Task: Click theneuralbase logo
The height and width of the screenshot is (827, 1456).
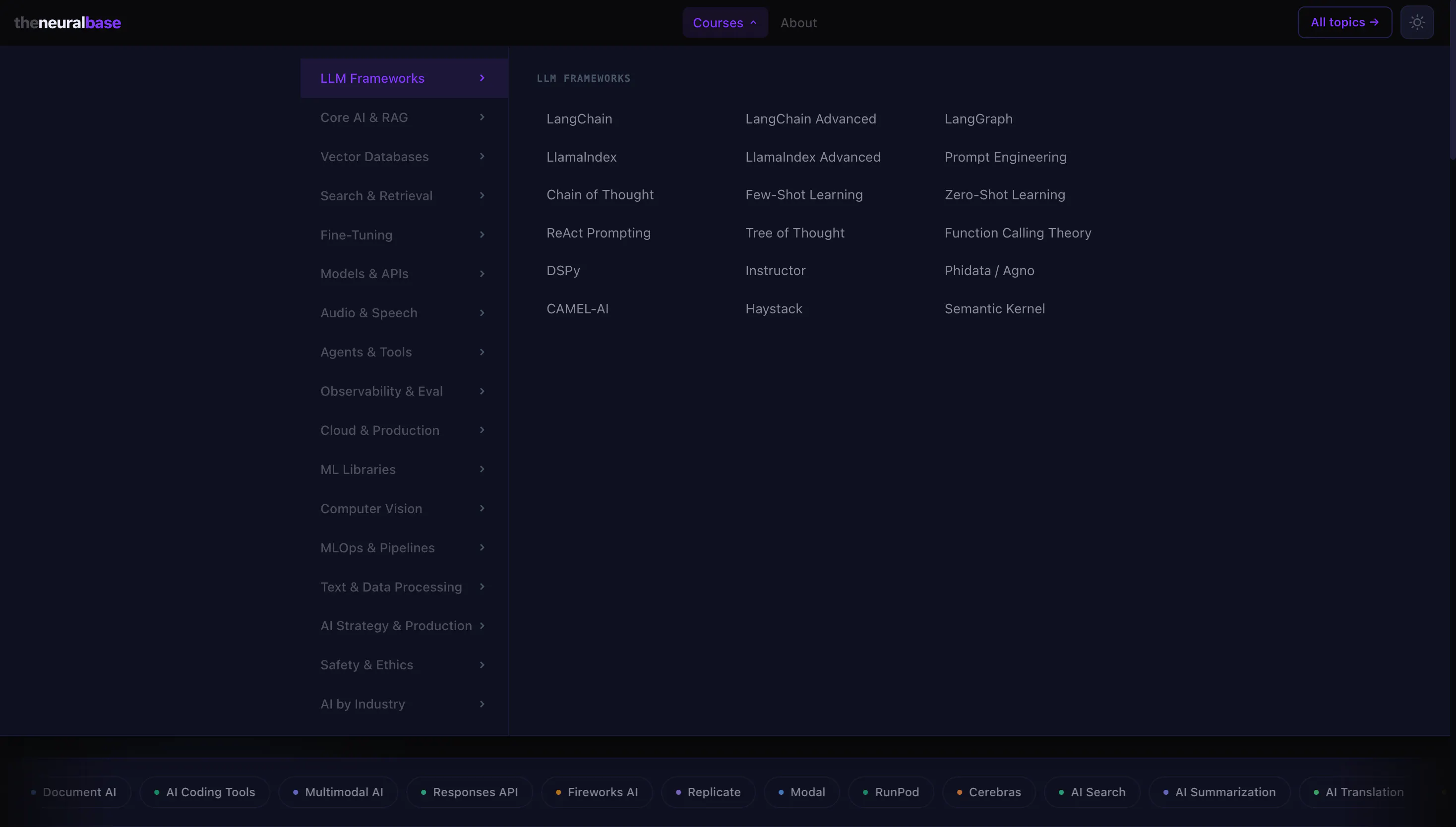Action: point(67,23)
